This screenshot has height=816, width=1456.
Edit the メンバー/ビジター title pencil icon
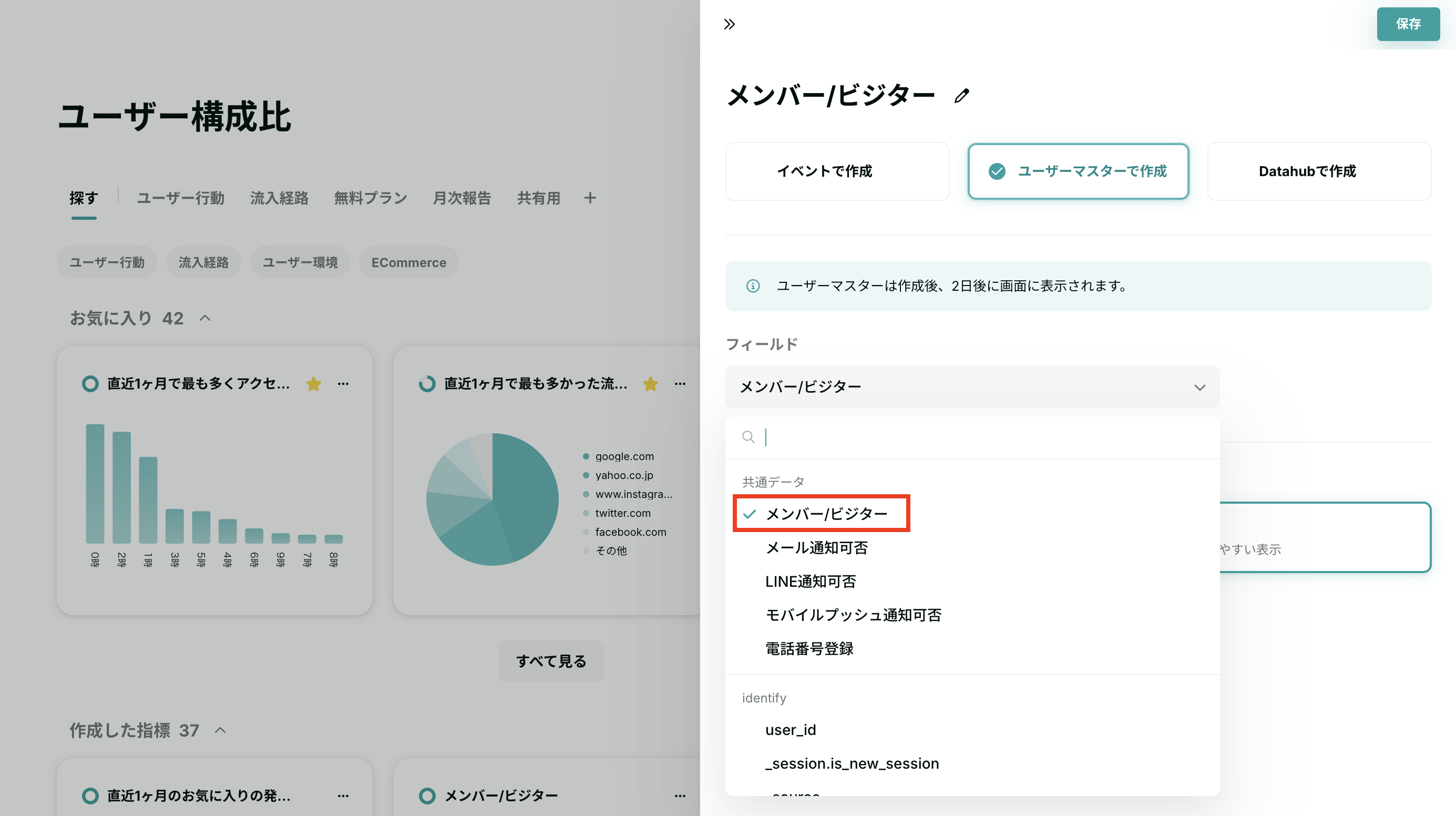(x=961, y=96)
